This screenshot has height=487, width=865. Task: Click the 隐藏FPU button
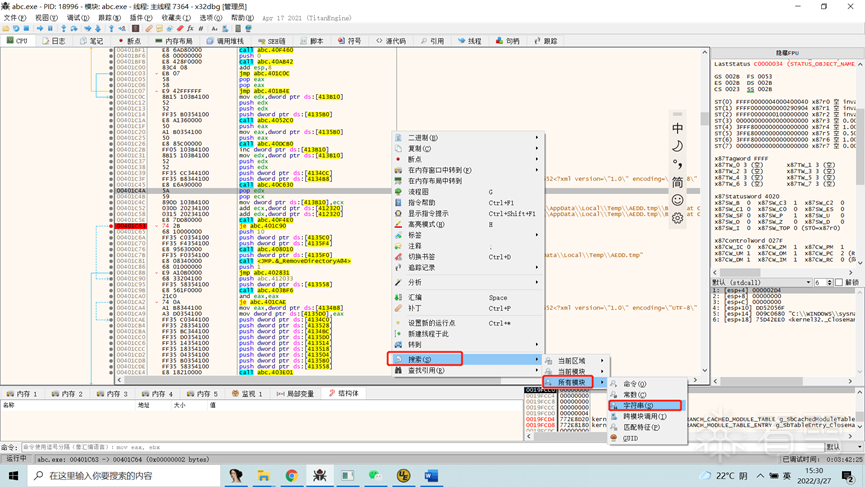pos(787,53)
